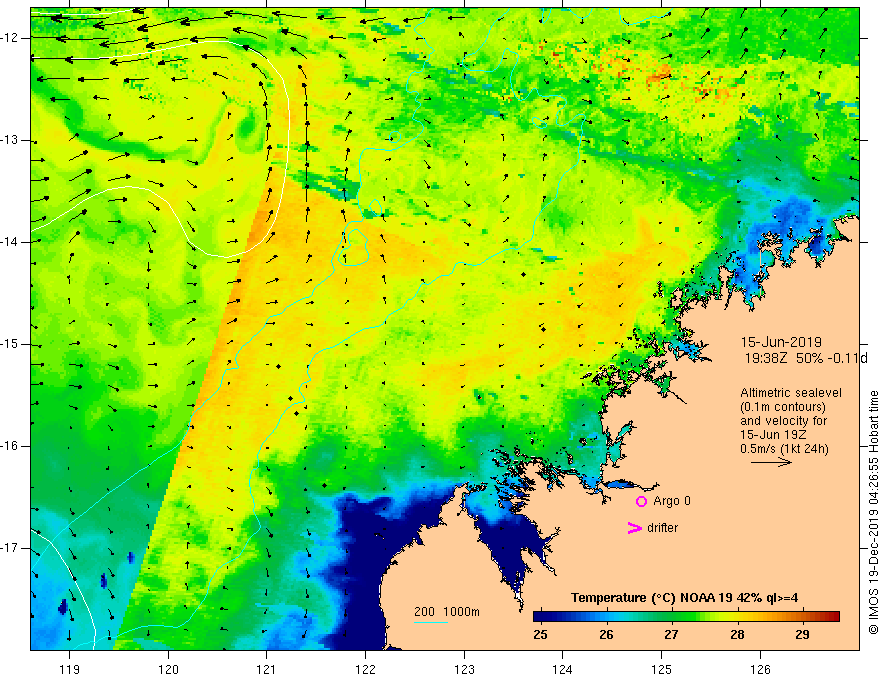Click the 'Temperature (°C) NOAA 19 42% ql>=4' title
Viewport: 880px width, 680px height.
[x=684, y=598]
